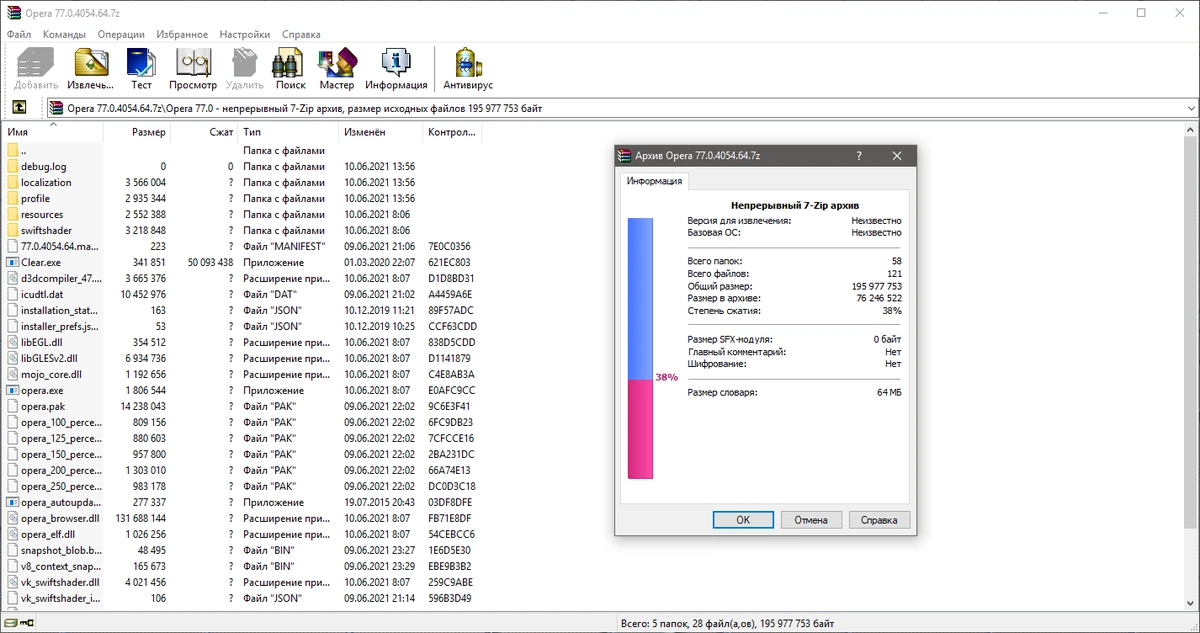Image resolution: width=1200 pixels, height=633 pixels.
Task: Select the swiftshader folder icon
Action: click(x=12, y=230)
